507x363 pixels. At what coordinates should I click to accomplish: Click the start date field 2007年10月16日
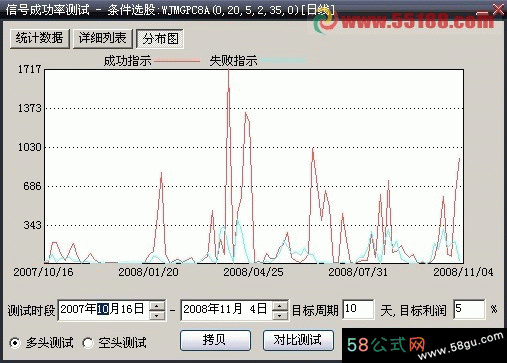tap(103, 310)
